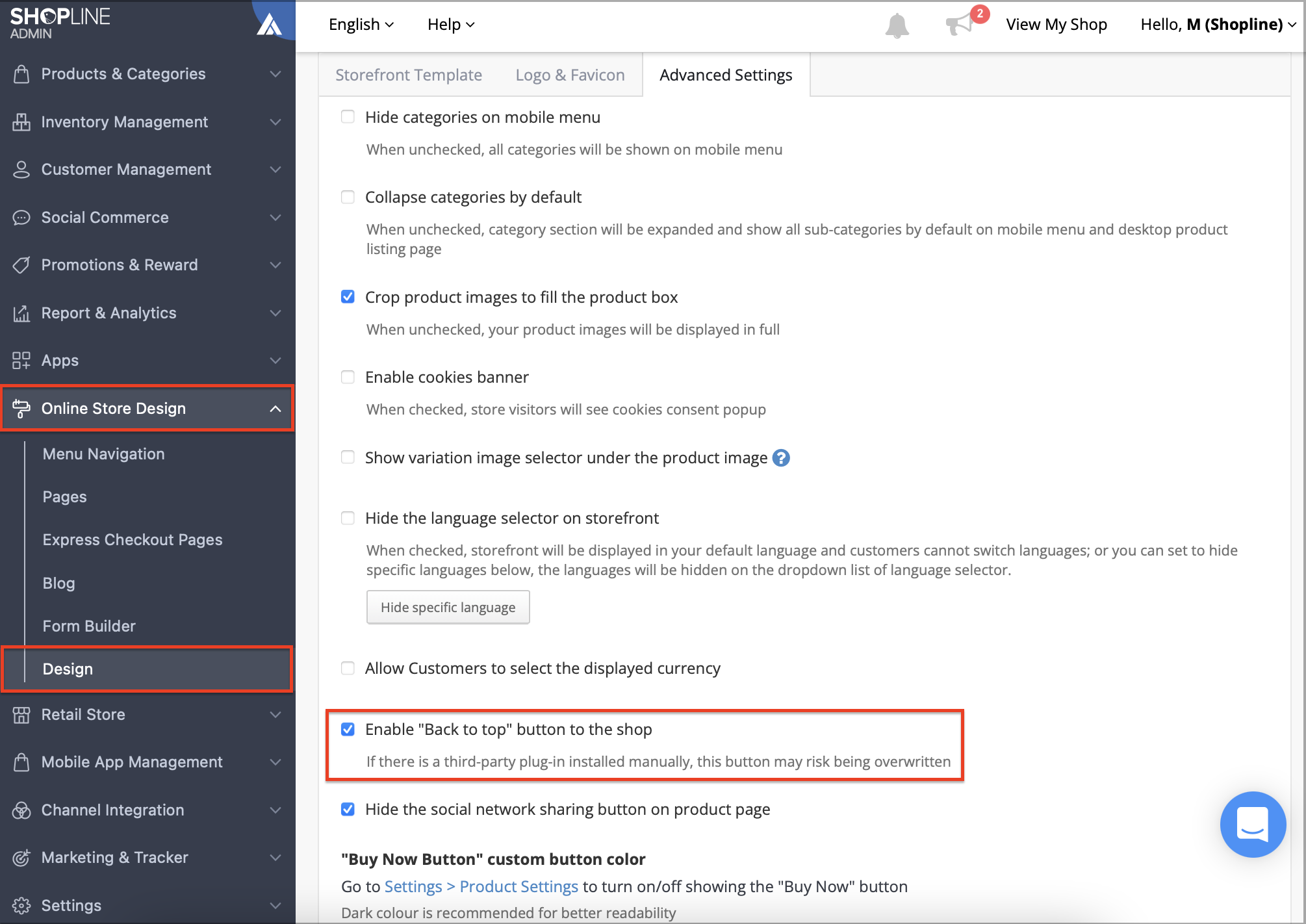Open the help tooltip next to variation image selector
The width and height of the screenshot is (1306, 924).
click(x=782, y=457)
